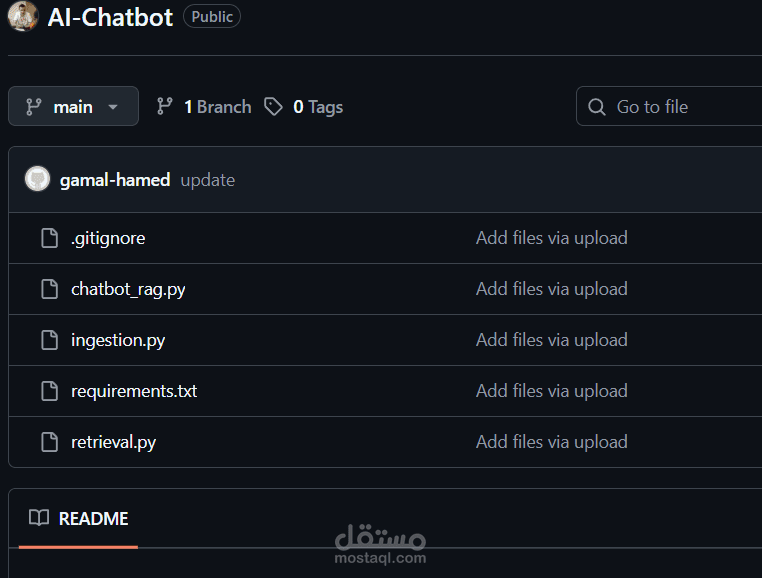Open the chatbot_rag.py file
Viewport: 762px width, 578px height.
128,289
